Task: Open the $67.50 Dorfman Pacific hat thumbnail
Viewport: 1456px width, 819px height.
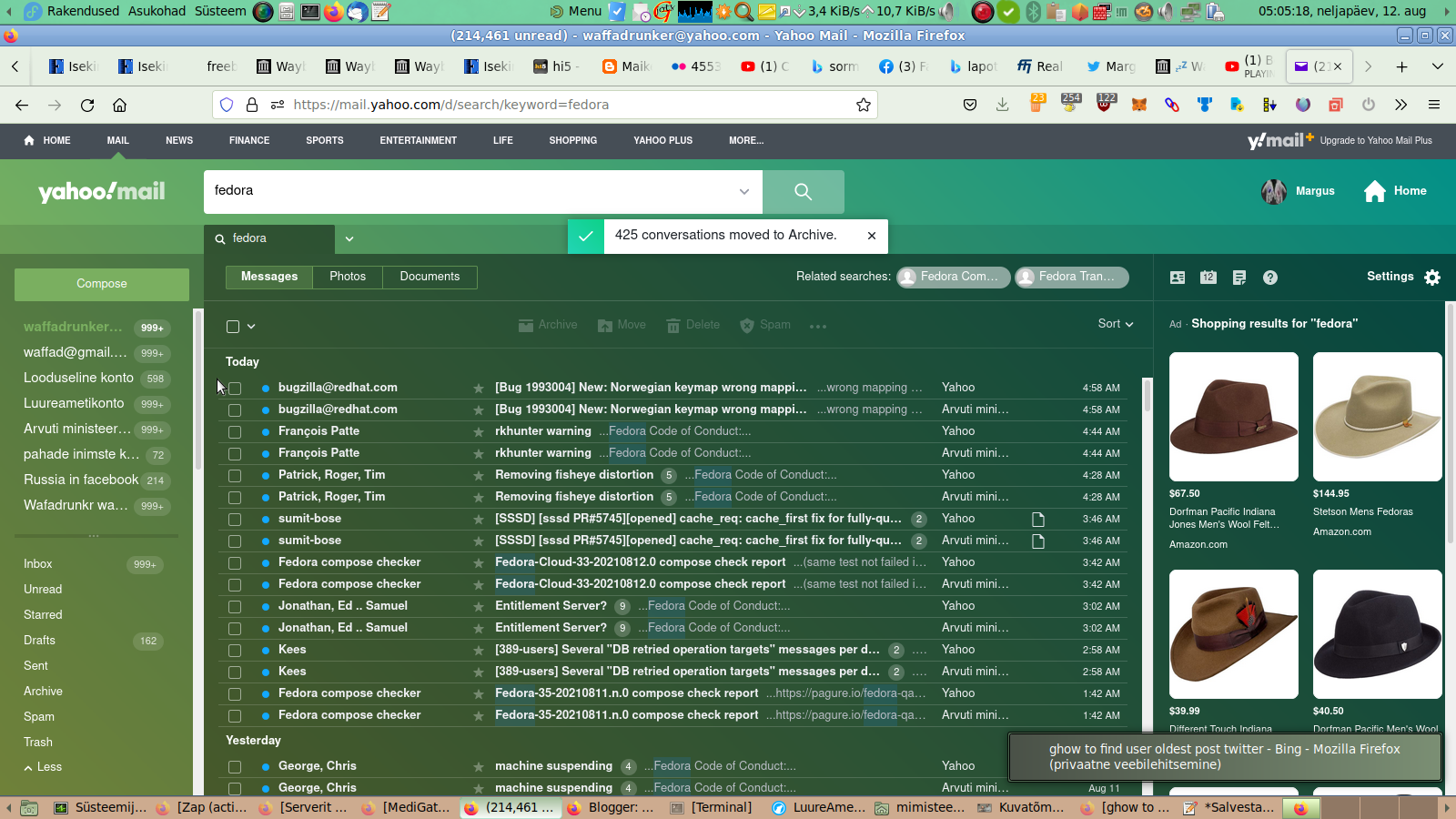Action: pos(1234,417)
